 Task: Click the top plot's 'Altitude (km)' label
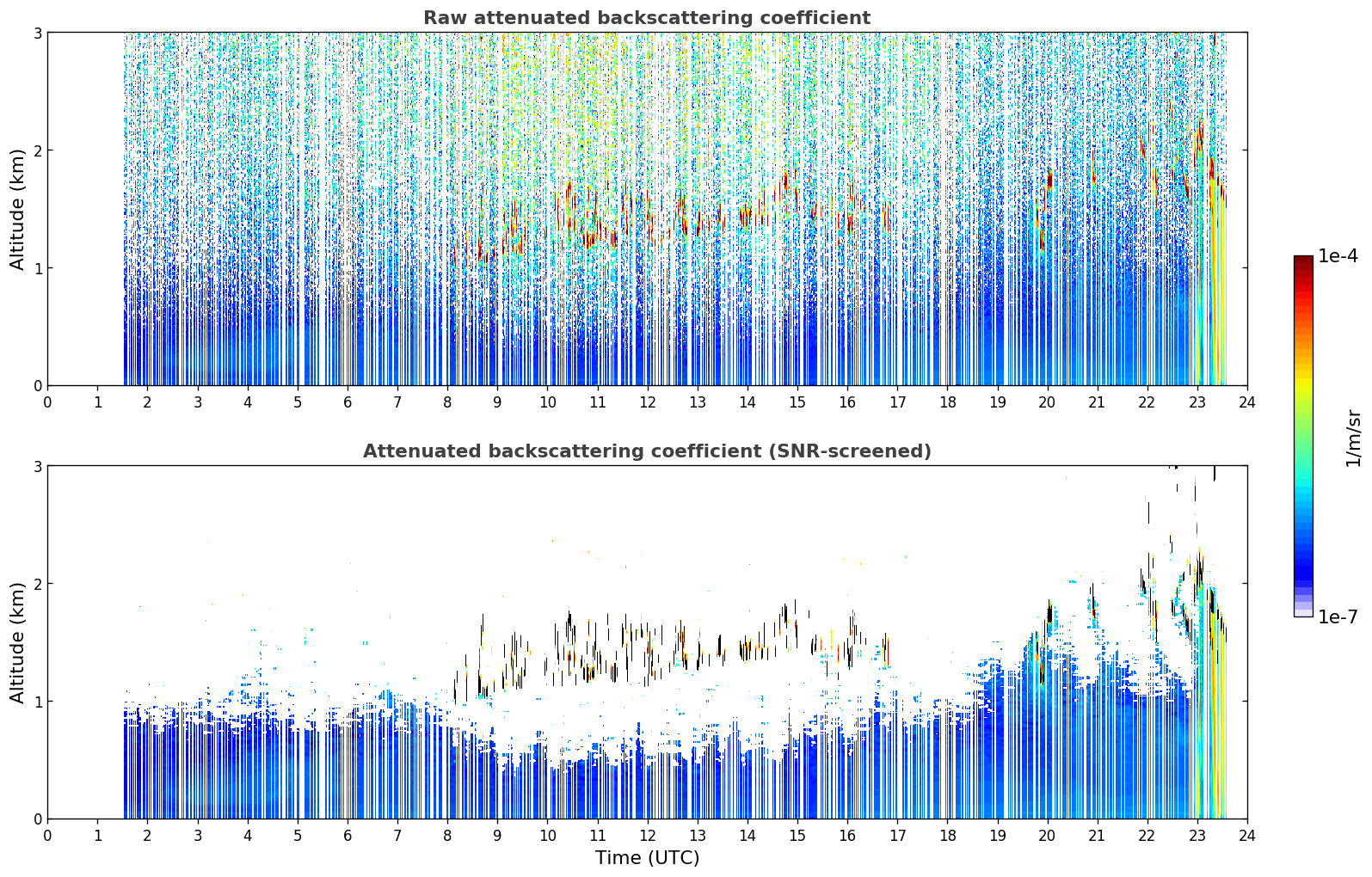coord(18,209)
